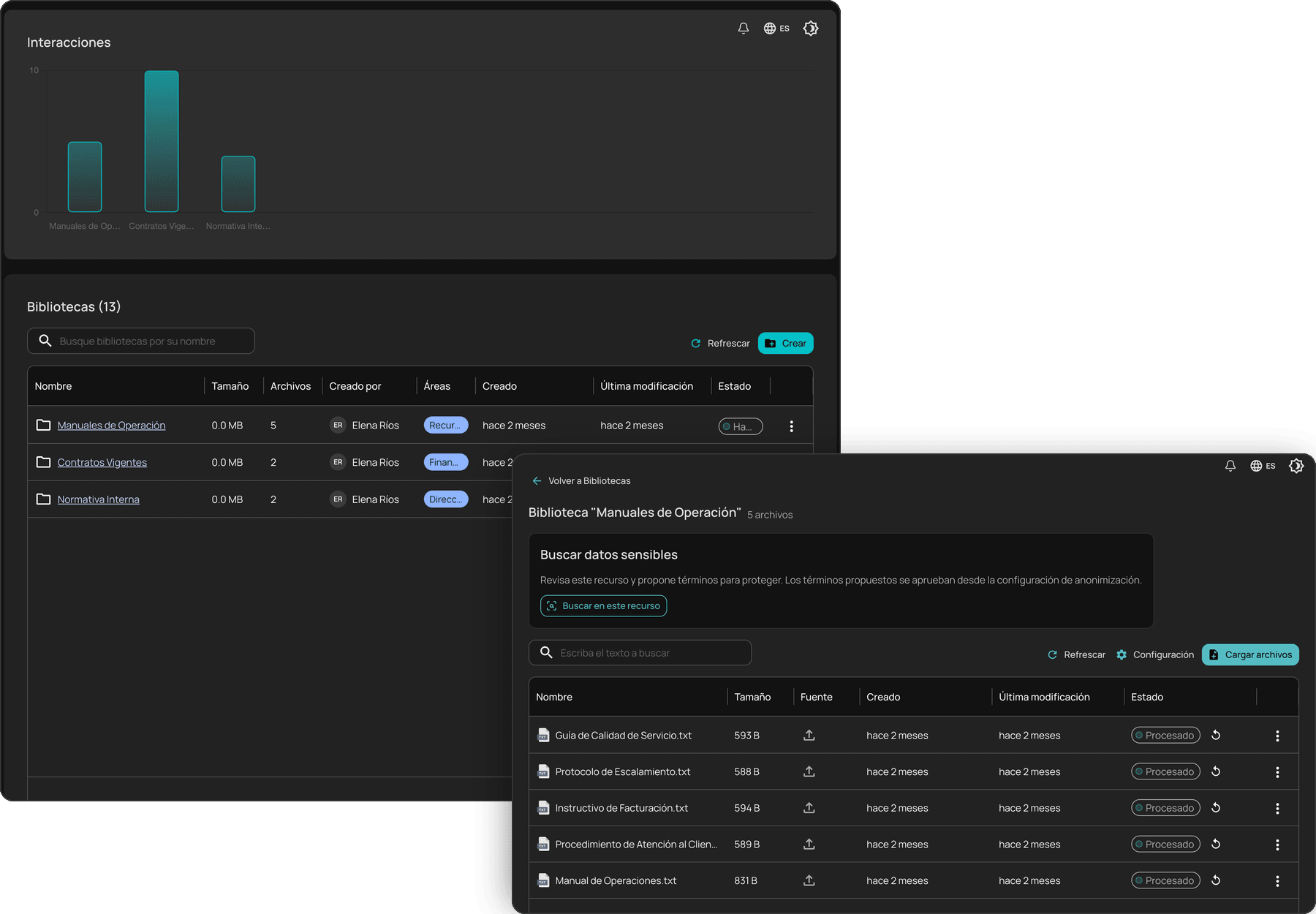Reprocess Protocolo de Escalamiento.txt
The width and height of the screenshot is (1316, 914).
[x=1216, y=772]
